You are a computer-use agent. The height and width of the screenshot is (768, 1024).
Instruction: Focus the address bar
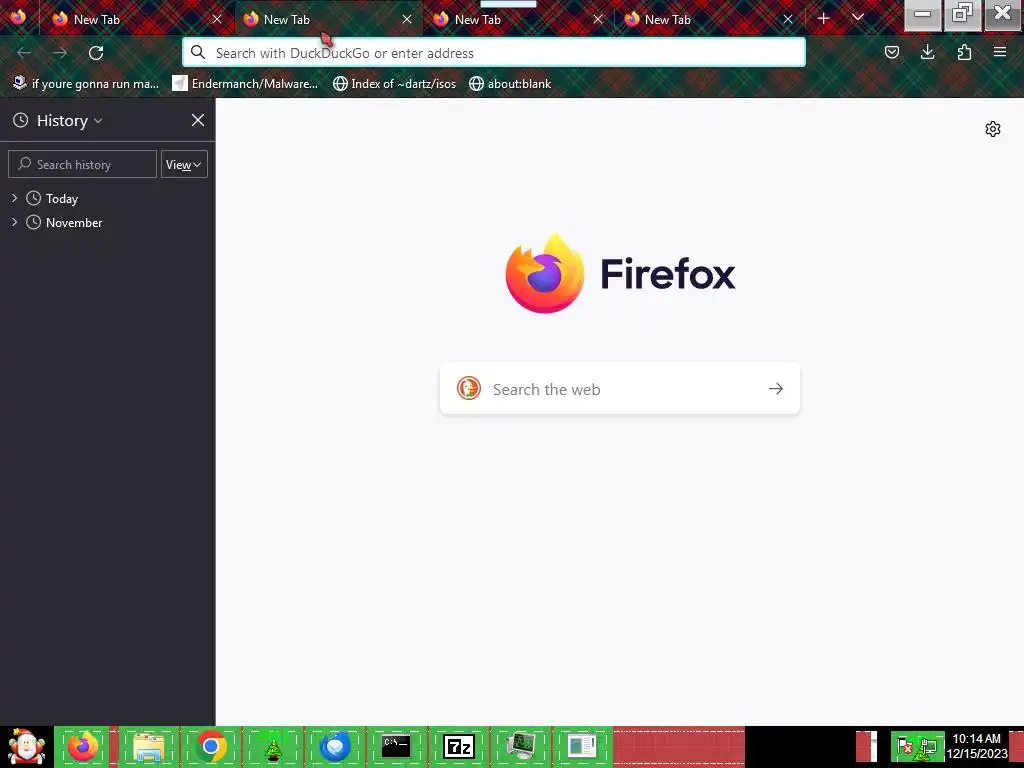pyautogui.click(x=494, y=53)
